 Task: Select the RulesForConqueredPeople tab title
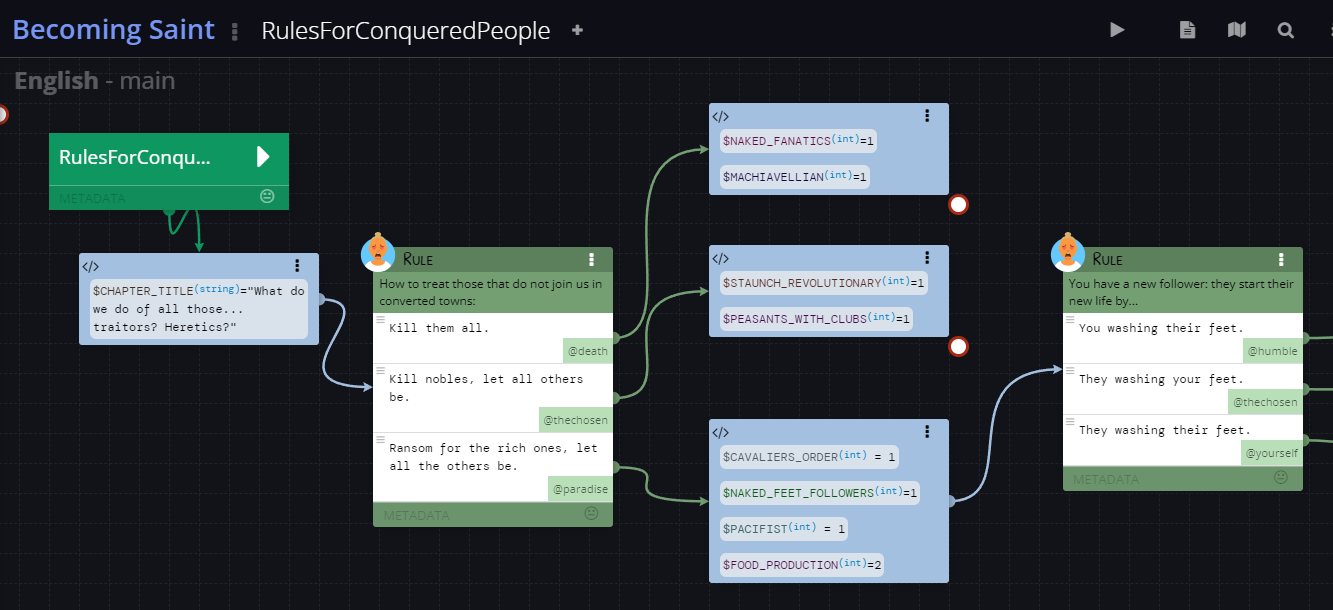(x=406, y=31)
